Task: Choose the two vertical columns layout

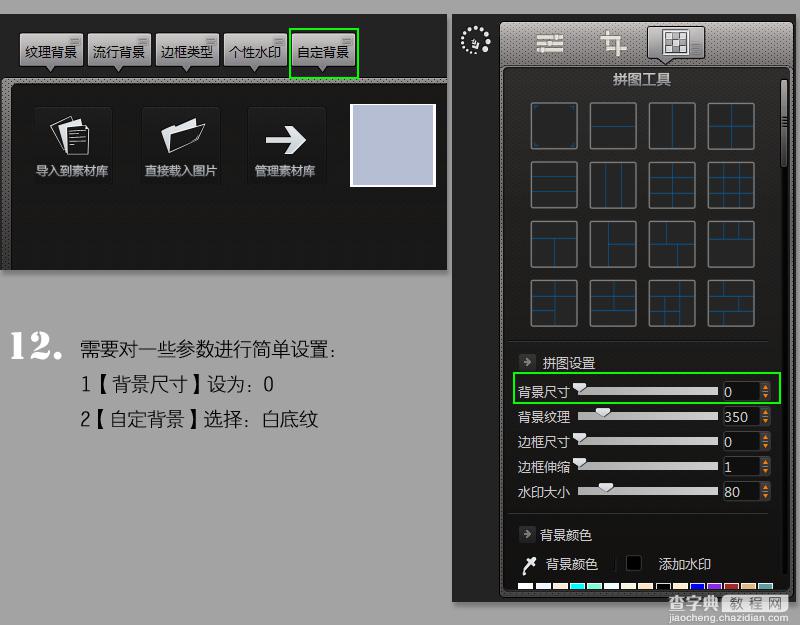Action: coord(672,126)
